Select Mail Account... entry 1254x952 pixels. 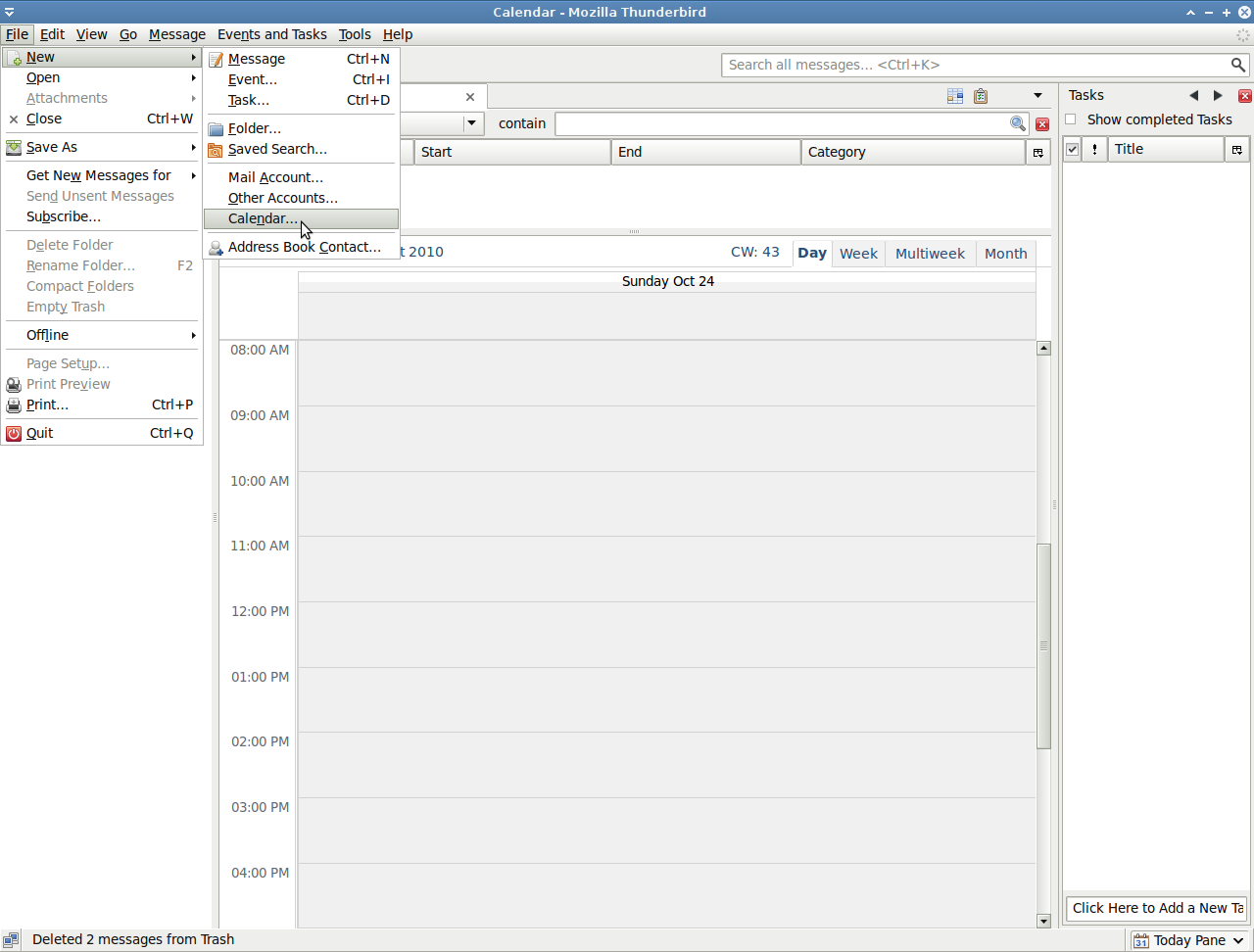coord(301,177)
